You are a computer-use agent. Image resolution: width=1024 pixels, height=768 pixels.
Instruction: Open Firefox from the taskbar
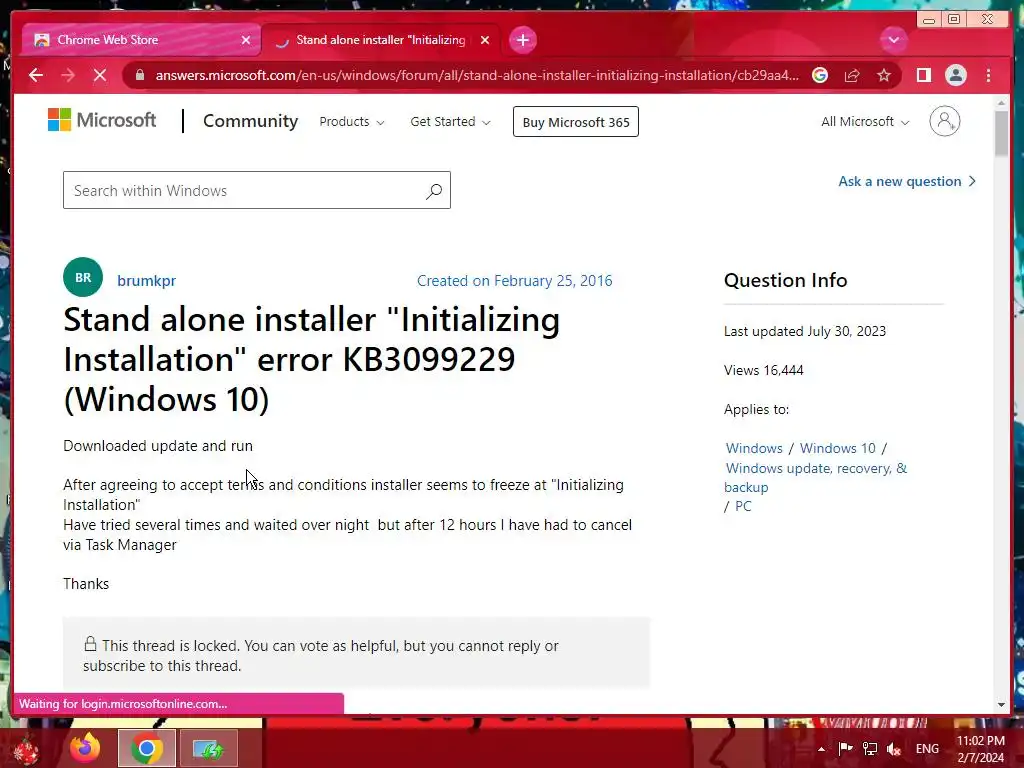(85, 748)
